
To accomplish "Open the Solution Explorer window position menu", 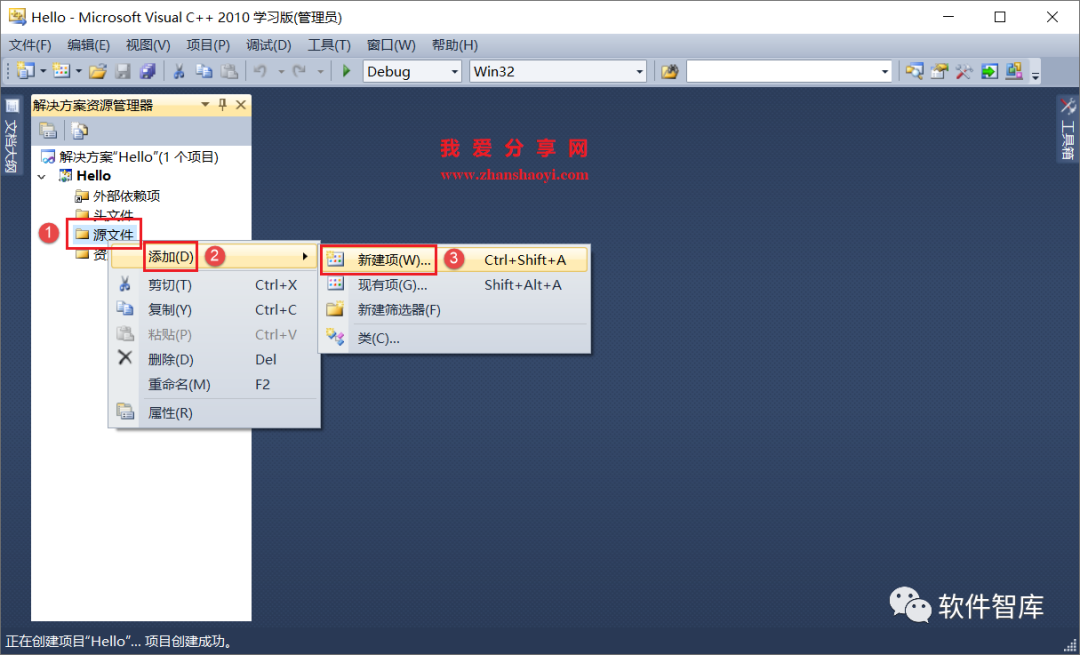I will (x=205, y=105).
